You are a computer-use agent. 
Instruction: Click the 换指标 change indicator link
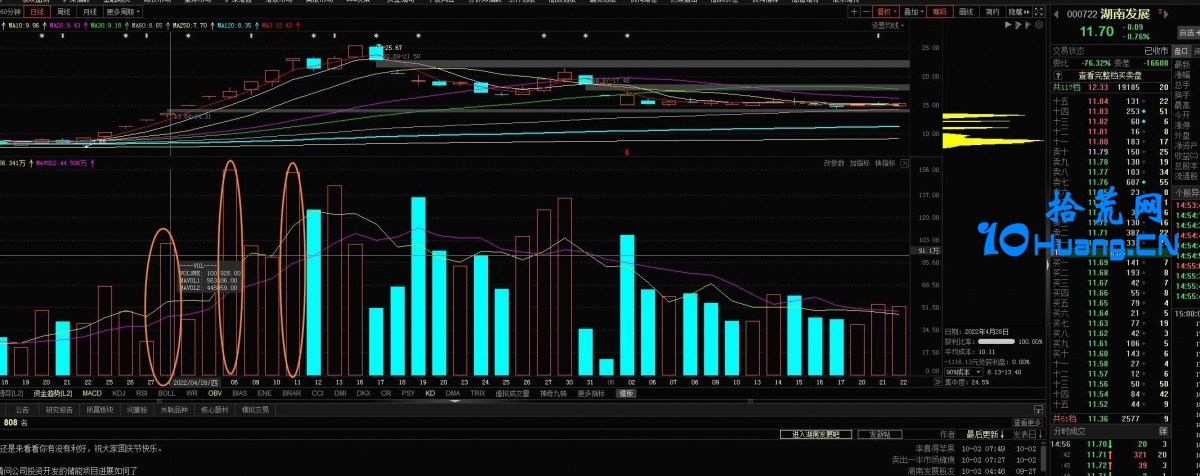(x=885, y=163)
